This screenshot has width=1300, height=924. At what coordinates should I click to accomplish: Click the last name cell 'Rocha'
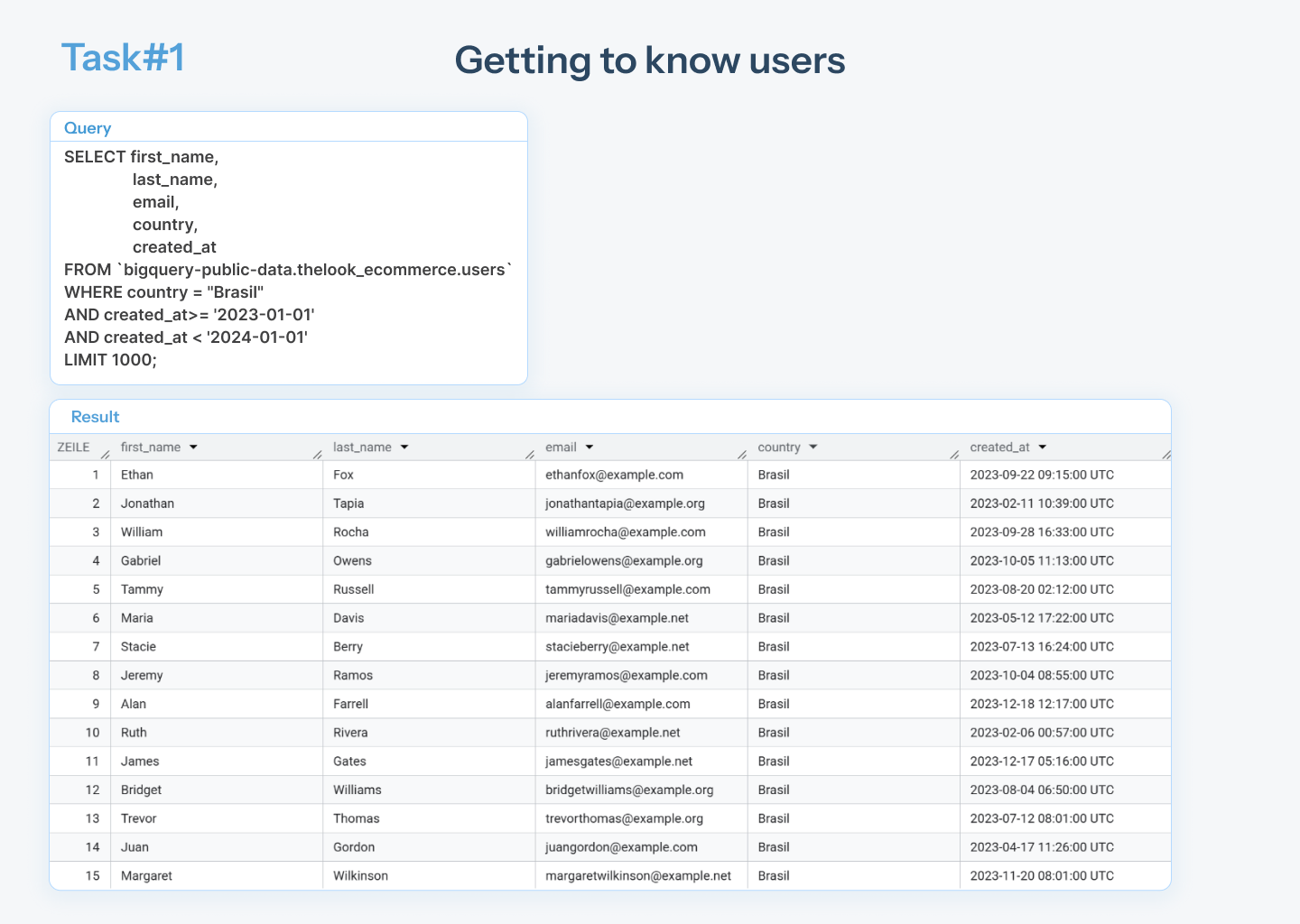click(351, 532)
